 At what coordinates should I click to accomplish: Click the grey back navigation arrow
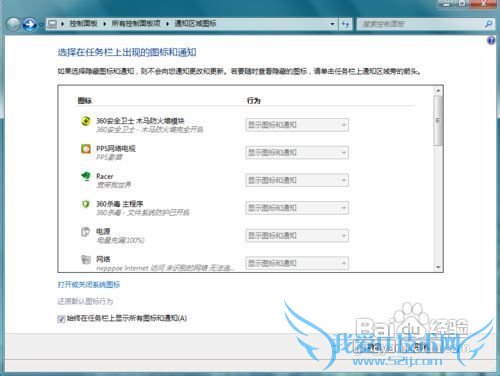pos(14,24)
